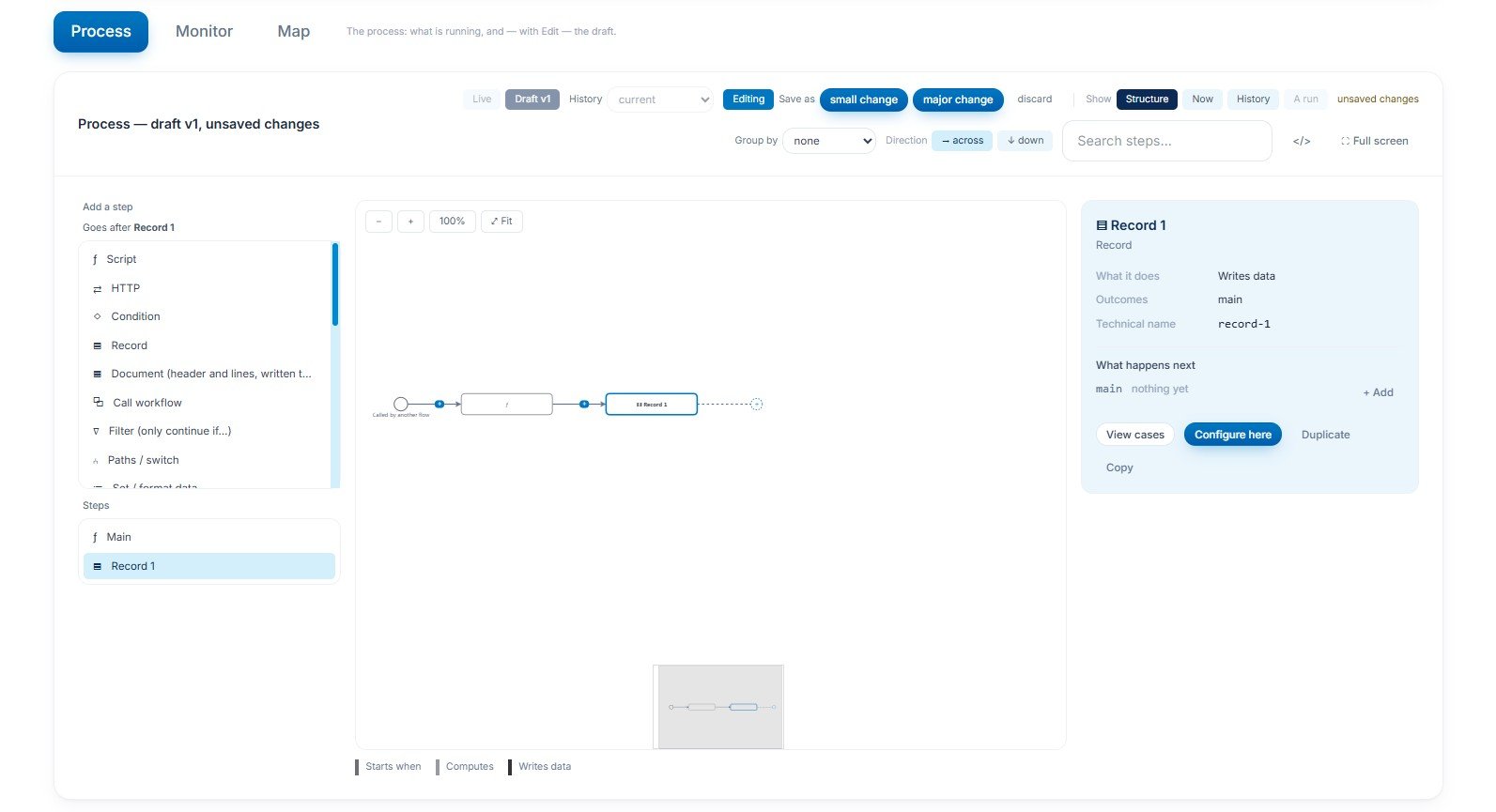Insert a step between Main and Record 1

tap(584, 404)
